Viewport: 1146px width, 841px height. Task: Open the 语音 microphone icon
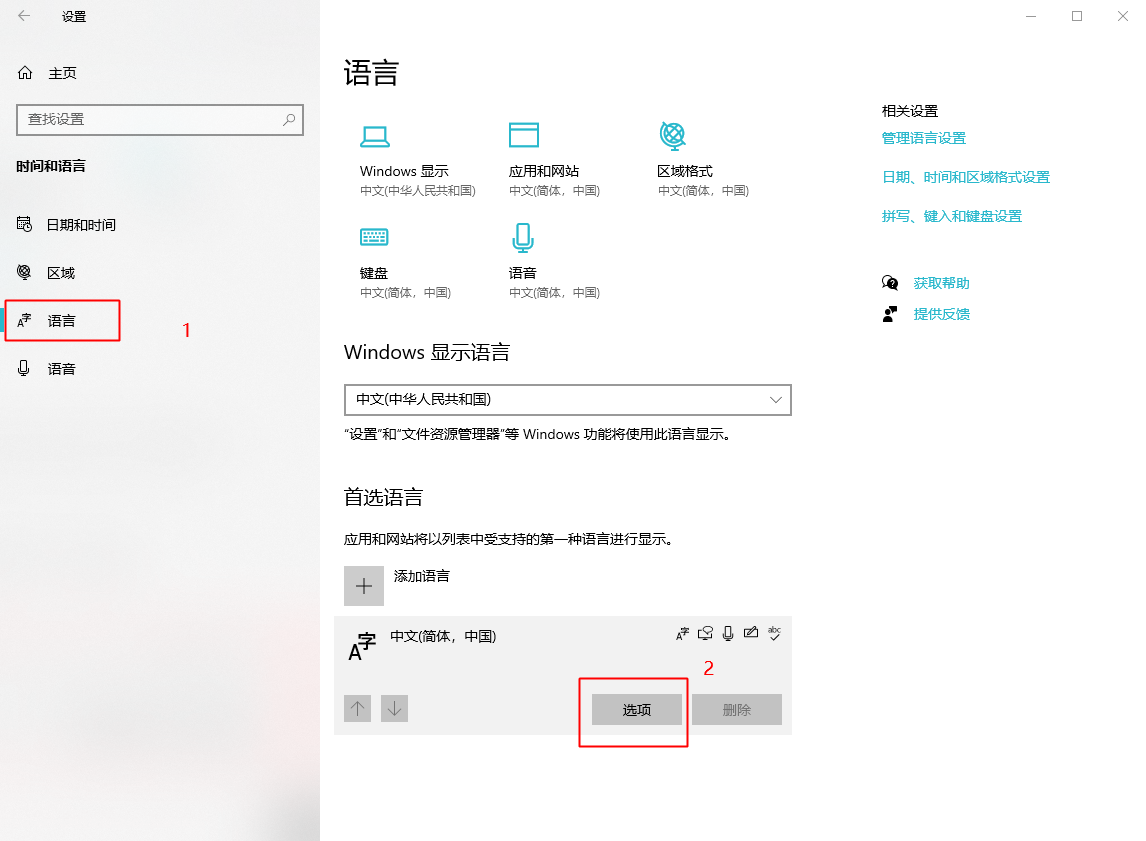[524, 237]
